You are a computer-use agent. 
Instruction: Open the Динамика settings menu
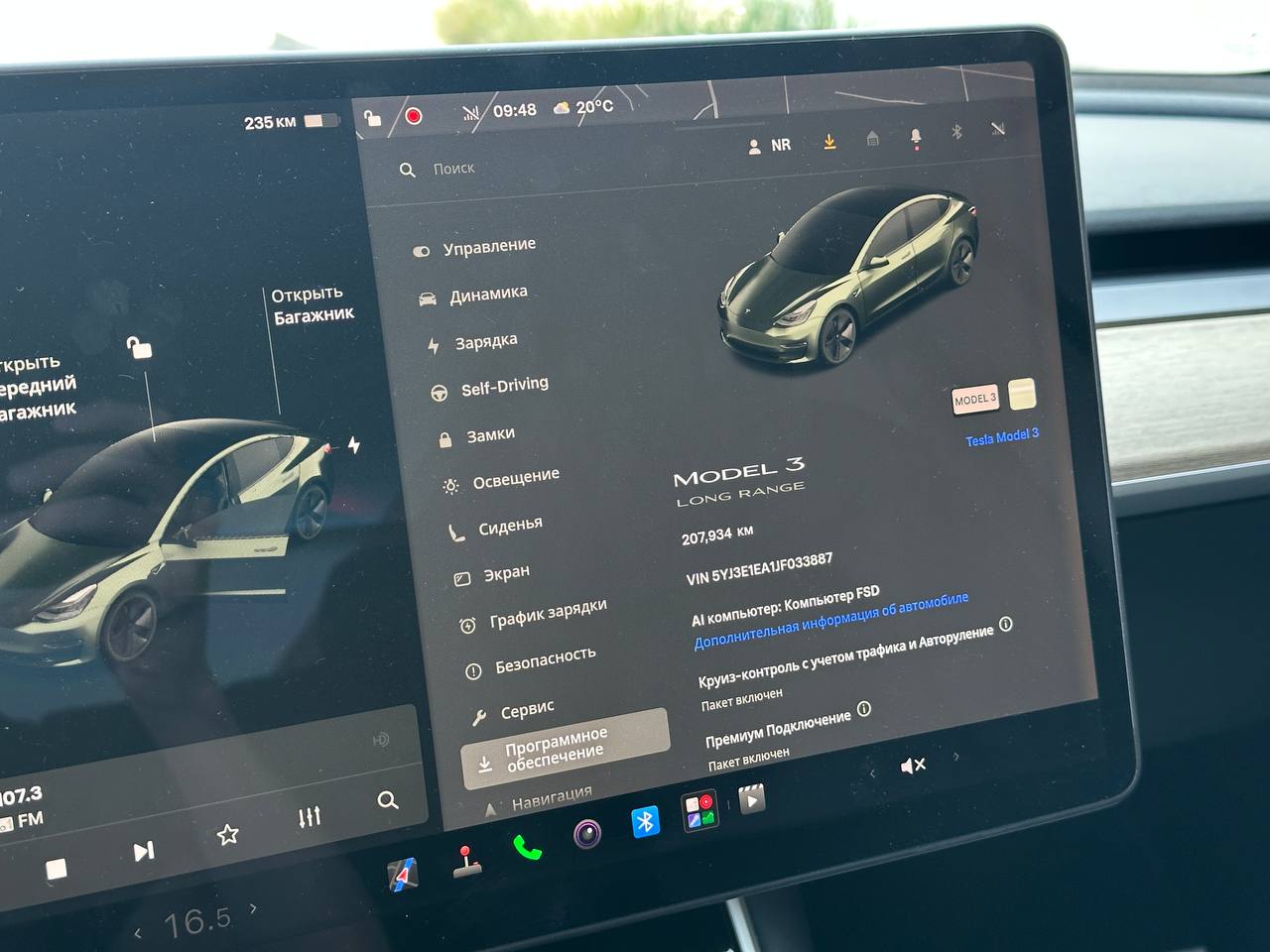(x=474, y=296)
